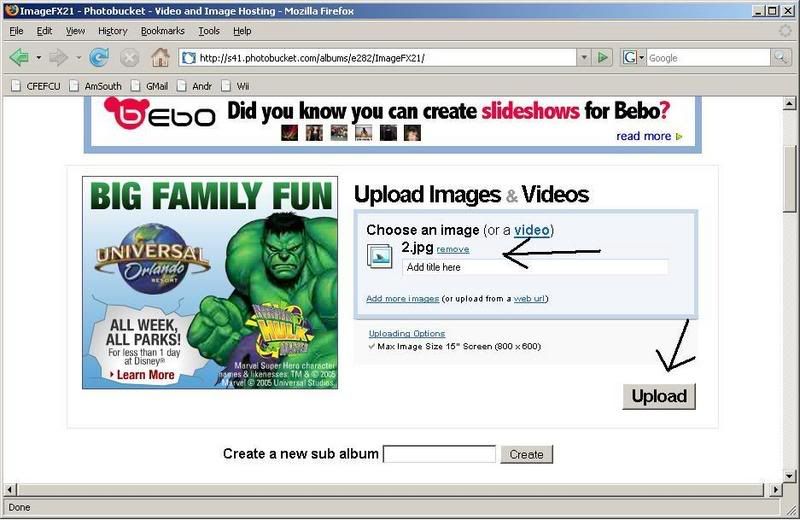Go to the Home page icon
This screenshot has width=800, height=520.
(160, 58)
